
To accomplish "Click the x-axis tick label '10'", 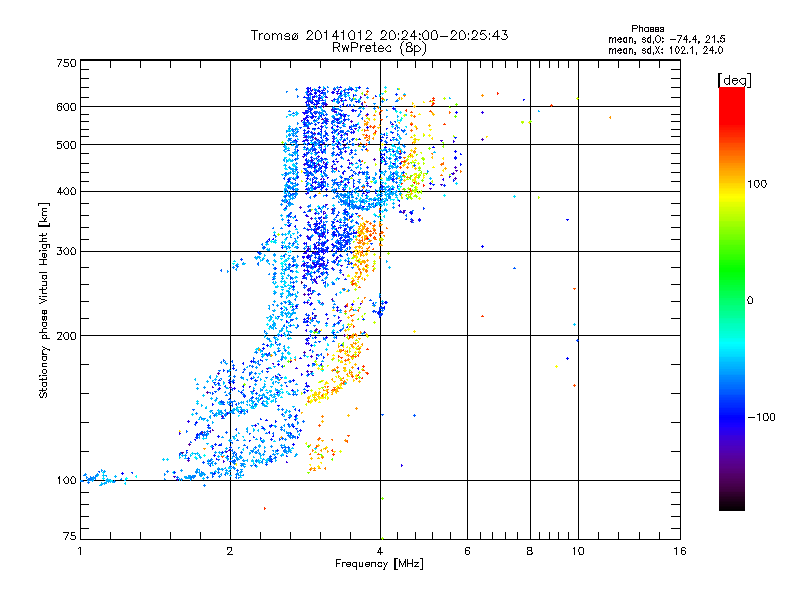I will (578, 551).
